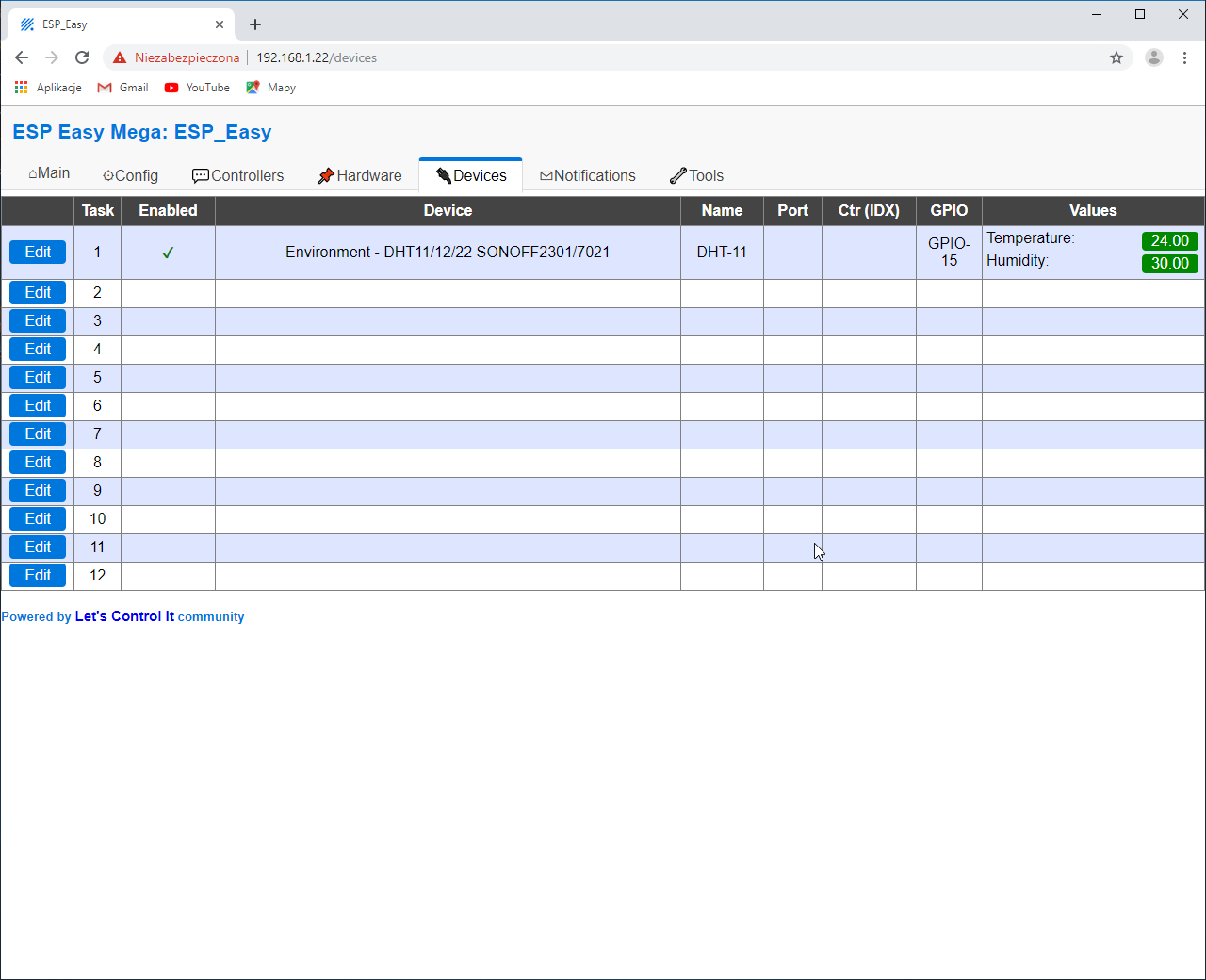Click the Name column header
The image size is (1206, 980).
(722, 210)
